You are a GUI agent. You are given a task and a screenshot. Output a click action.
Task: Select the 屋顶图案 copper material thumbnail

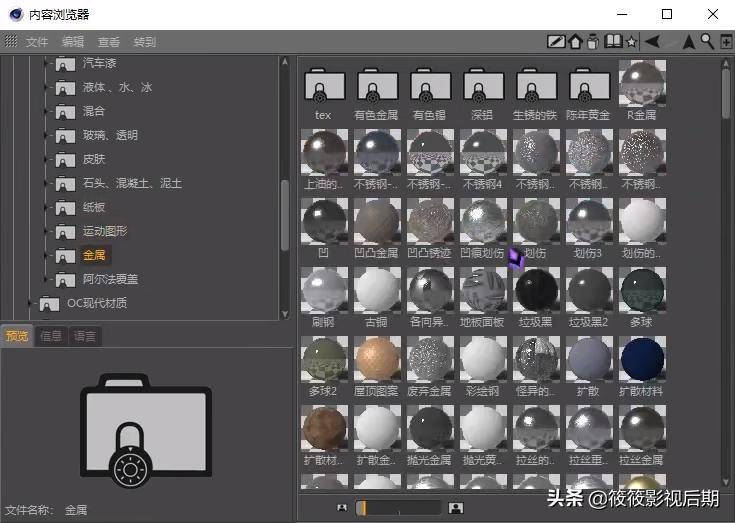pyautogui.click(x=377, y=359)
